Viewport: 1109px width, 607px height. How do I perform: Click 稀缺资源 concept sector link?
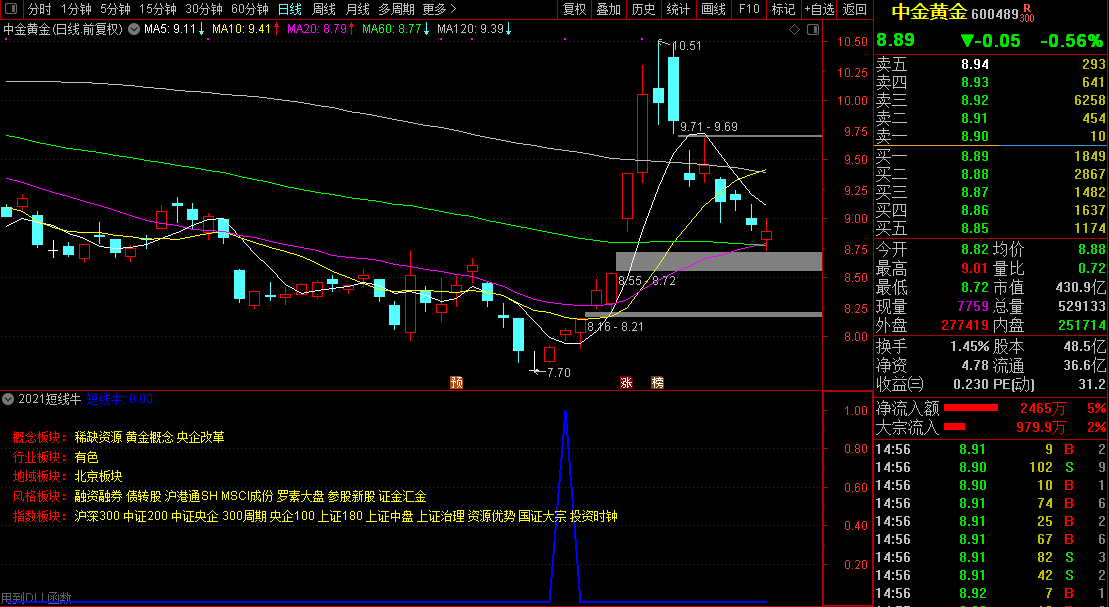pyautogui.click(x=98, y=437)
